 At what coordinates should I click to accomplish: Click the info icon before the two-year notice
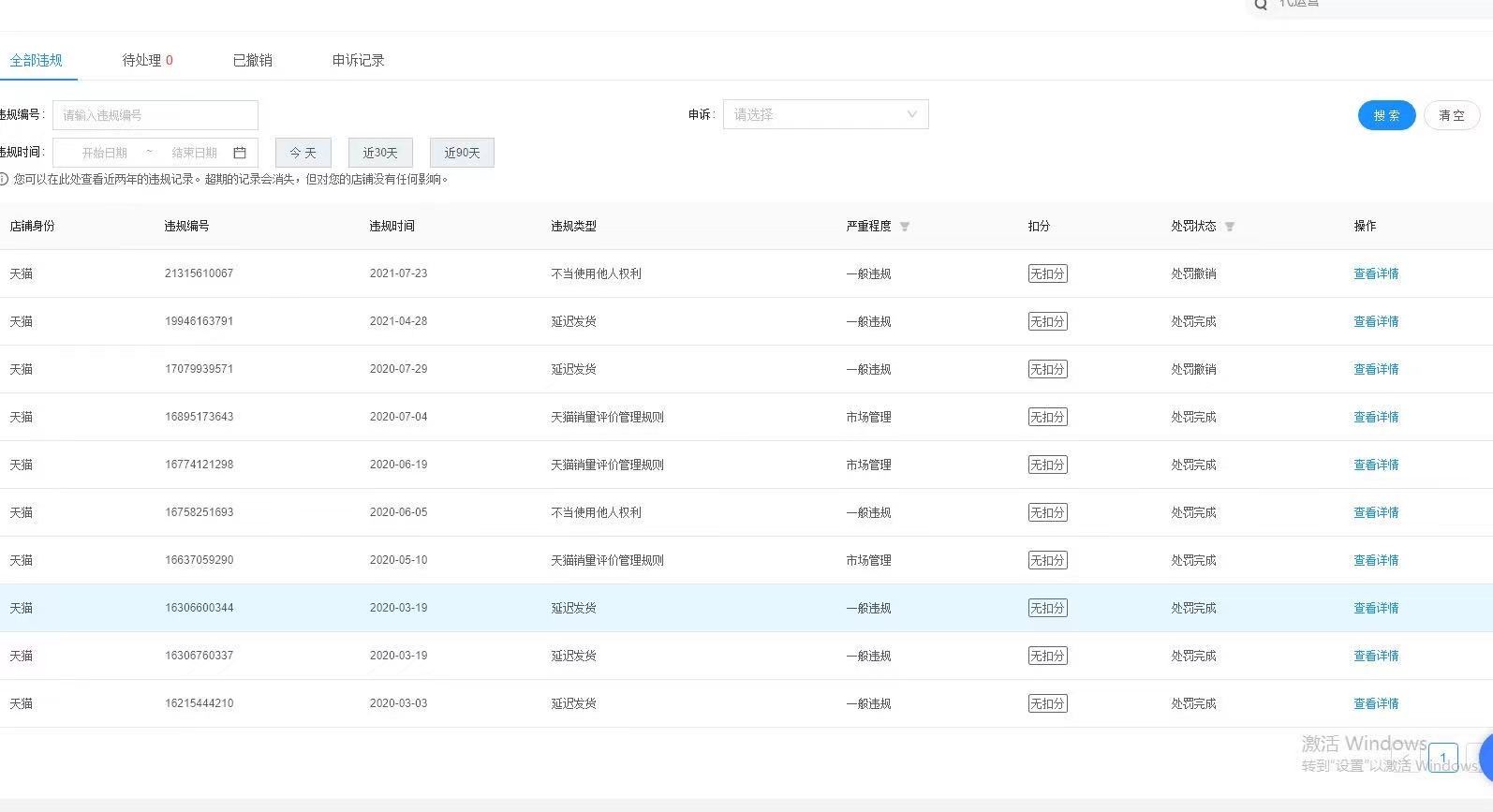point(4,179)
